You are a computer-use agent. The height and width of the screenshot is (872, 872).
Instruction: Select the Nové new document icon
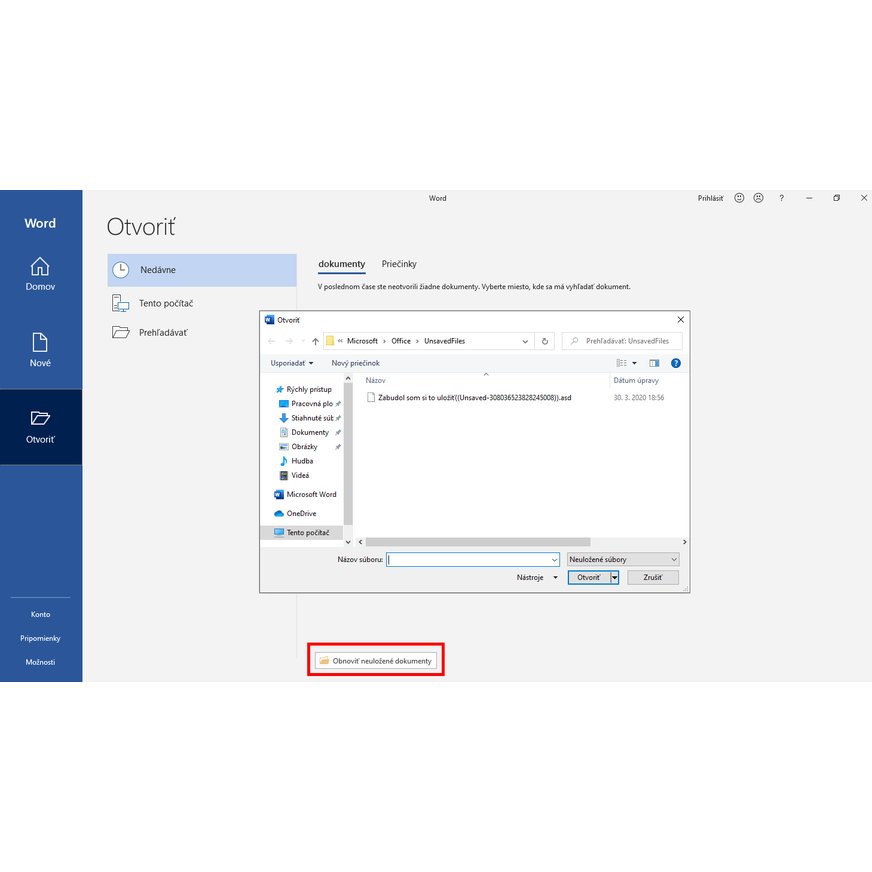point(40,343)
